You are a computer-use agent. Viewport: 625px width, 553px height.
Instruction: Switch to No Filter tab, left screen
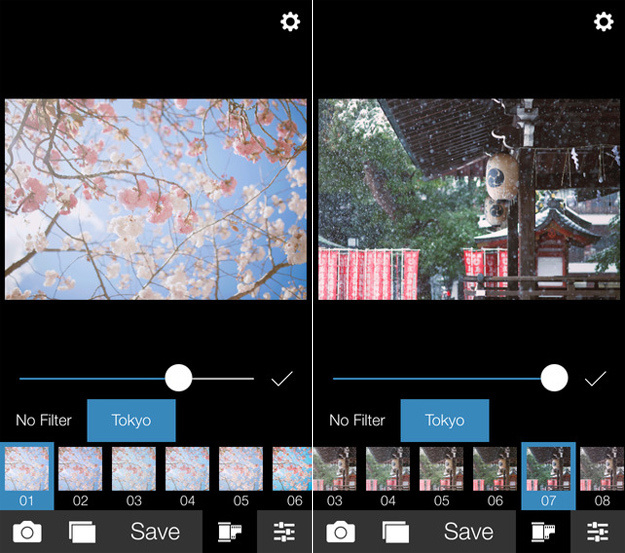click(43, 420)
